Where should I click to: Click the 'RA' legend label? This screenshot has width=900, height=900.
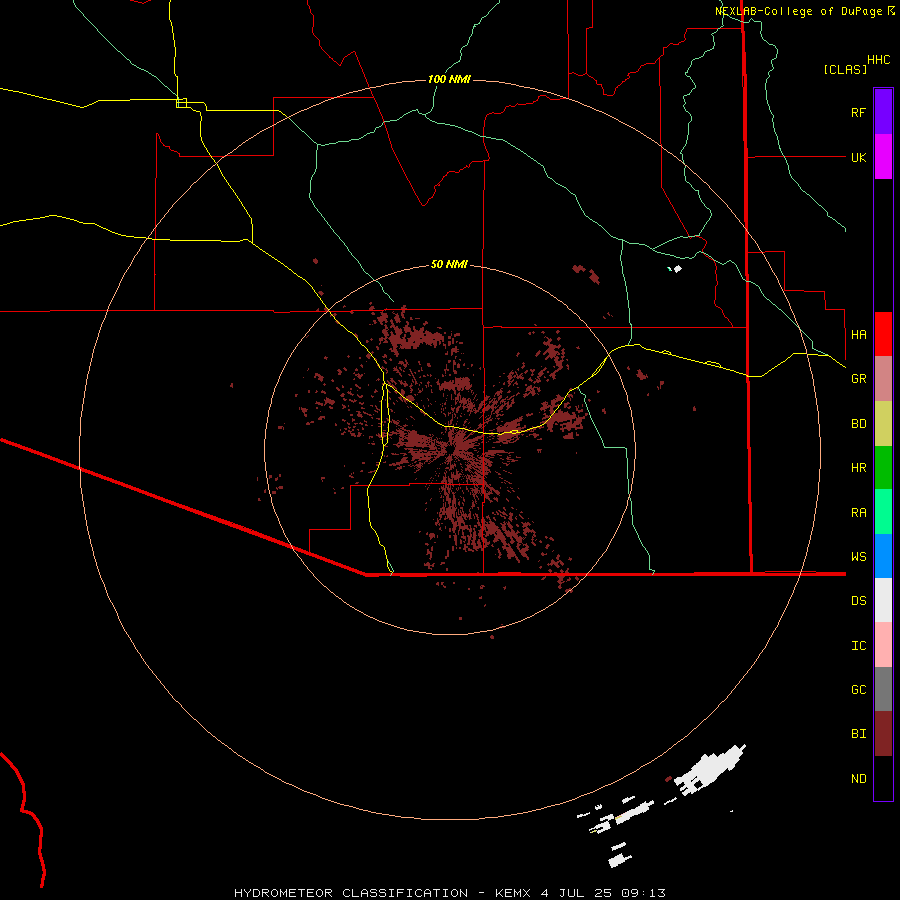pos(858,513)
